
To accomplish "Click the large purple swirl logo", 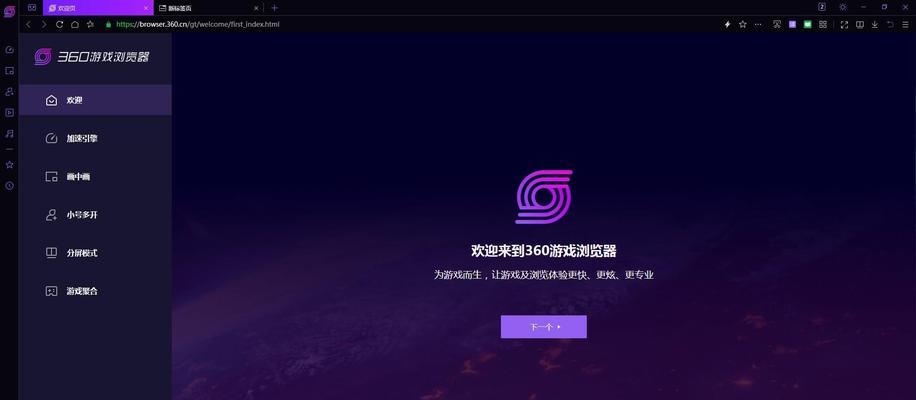I will [544, 197].
